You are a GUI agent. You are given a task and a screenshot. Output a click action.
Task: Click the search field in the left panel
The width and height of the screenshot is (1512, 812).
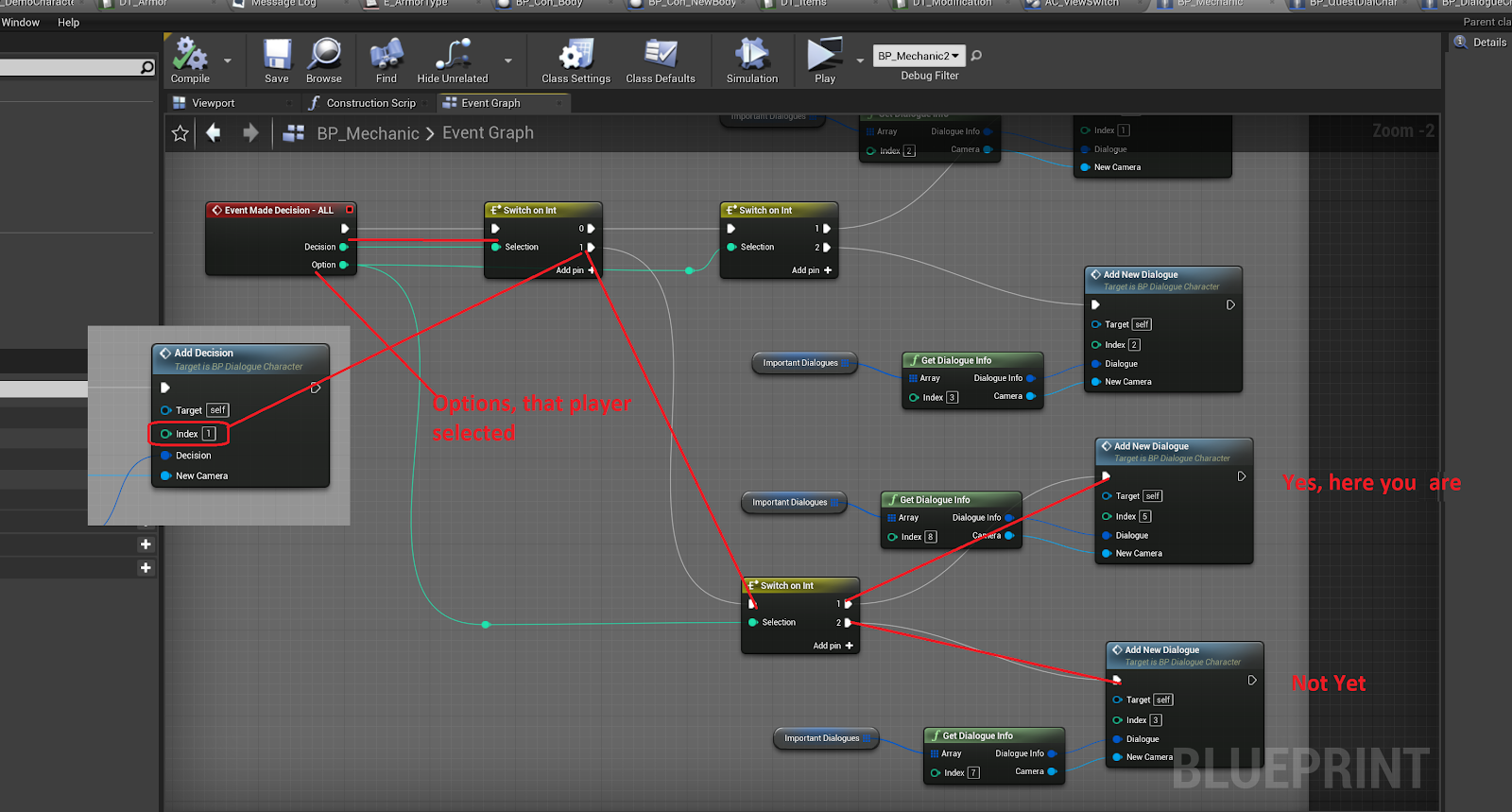click(71, 67)
